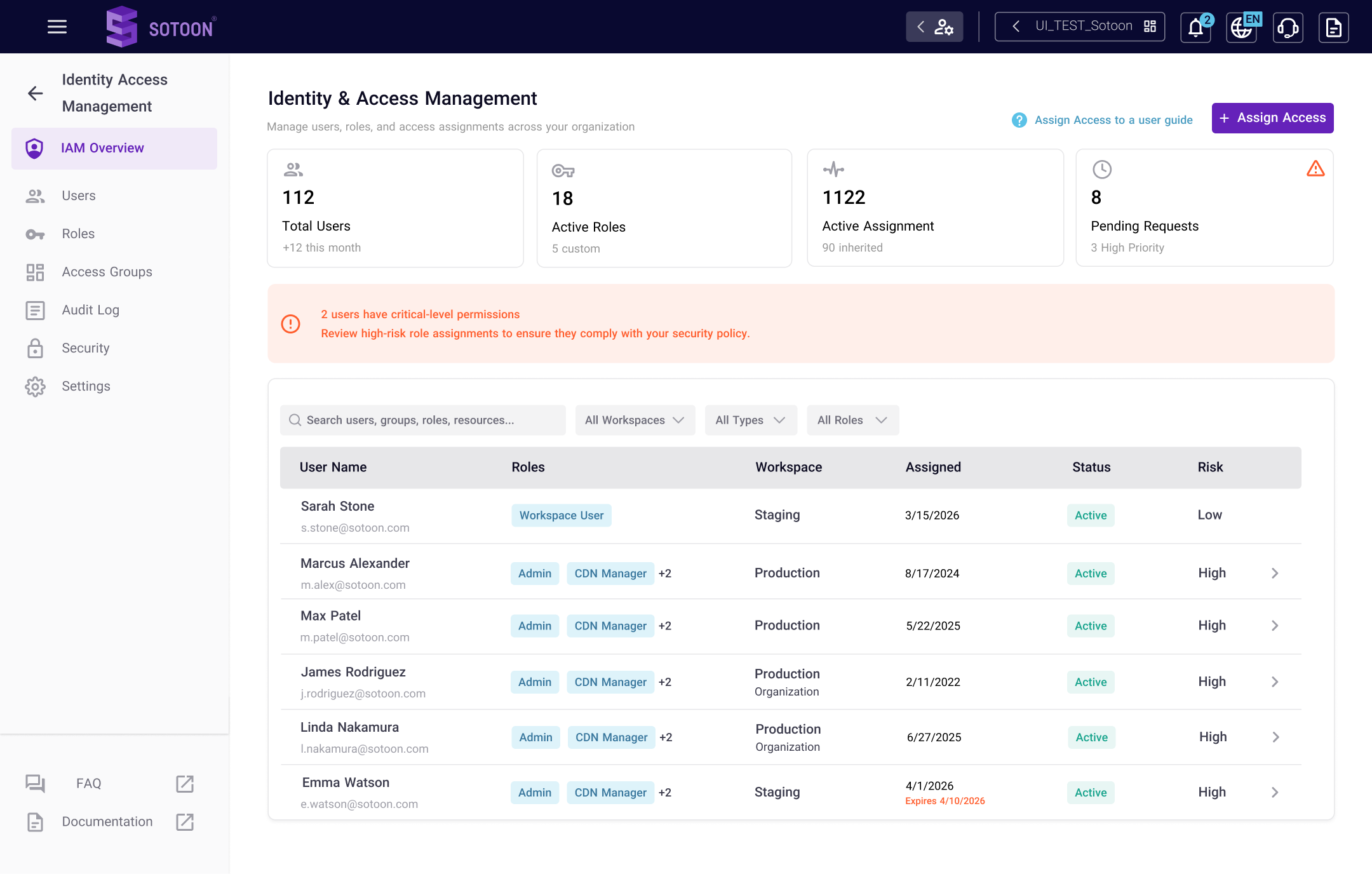
Task: Click the Active Assignment pulse icon
Action: tap(833, 169)
